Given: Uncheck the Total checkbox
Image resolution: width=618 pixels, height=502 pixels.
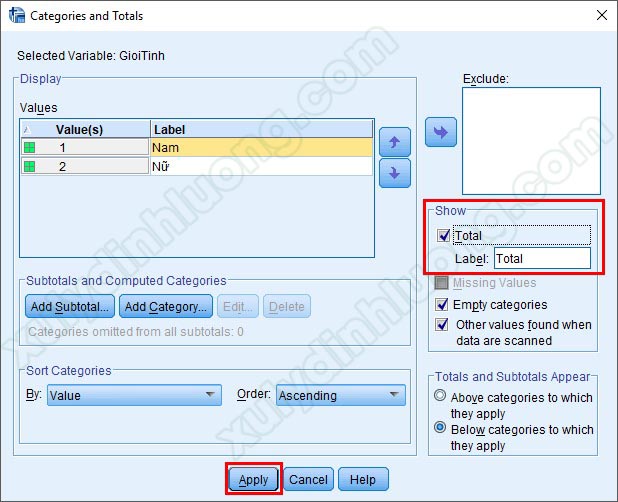Looking at the screenshot, I should click(x=443, y=235).
